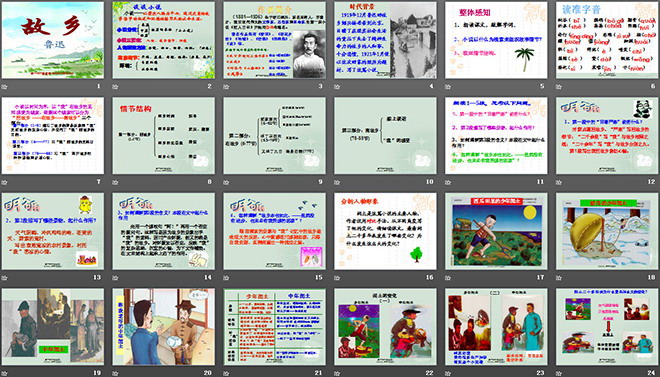Select slide 20 cartoon of two men meeting
Screen dimensions: 660x377
click(x=163, y=327)
